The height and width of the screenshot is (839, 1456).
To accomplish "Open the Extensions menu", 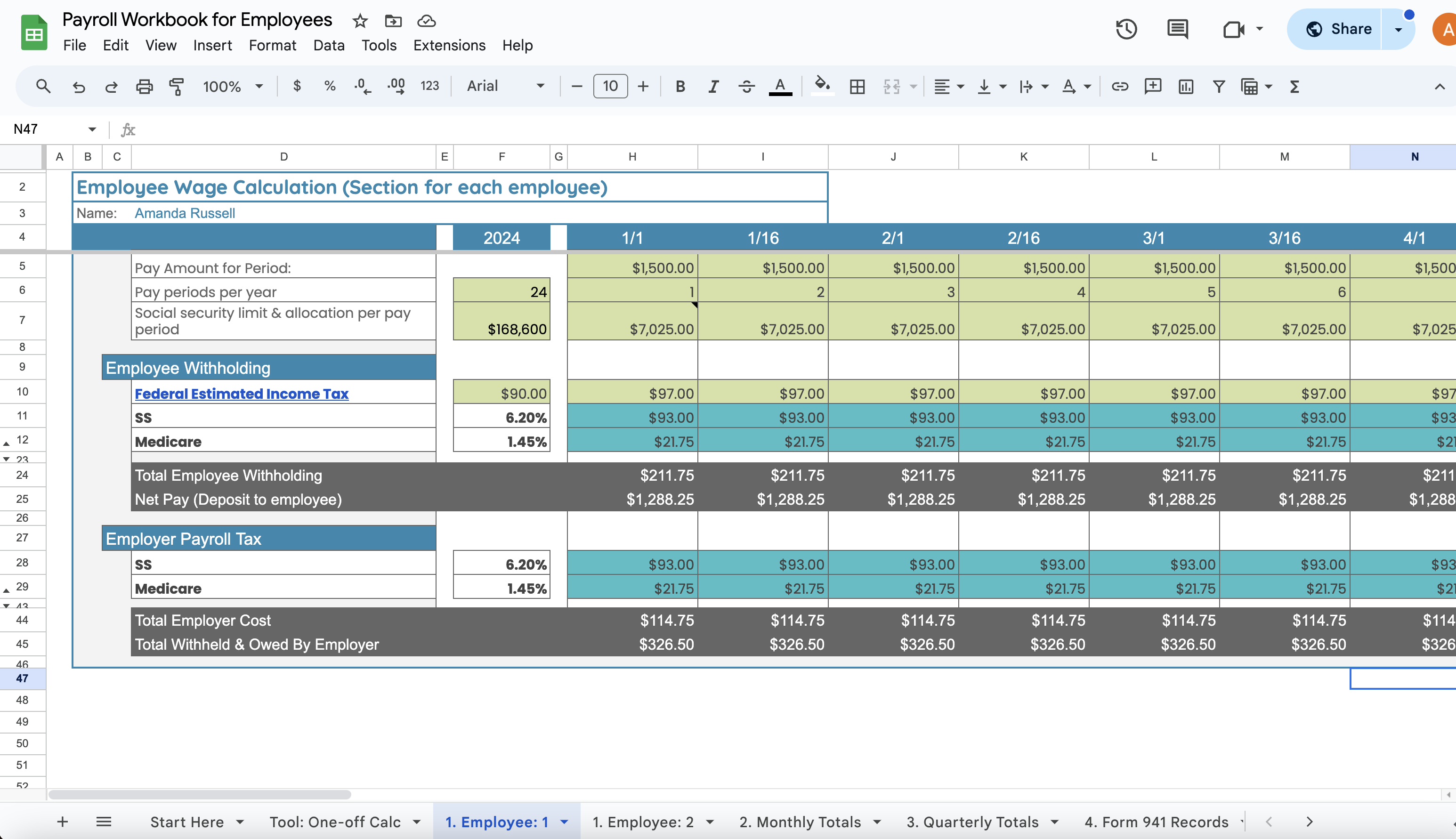I will click(449, 45).
